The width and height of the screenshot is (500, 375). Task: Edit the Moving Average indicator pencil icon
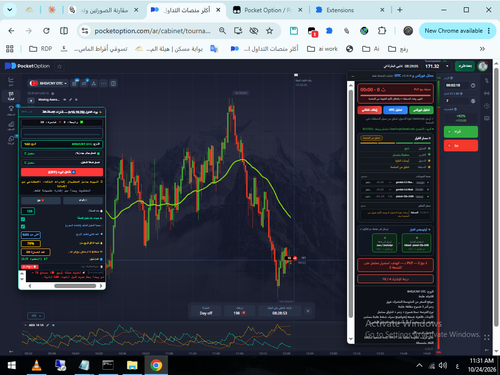pos(70,100)
